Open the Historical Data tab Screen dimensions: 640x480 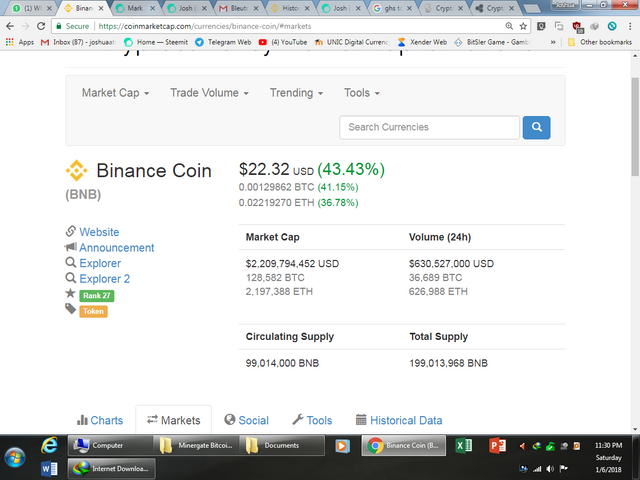click(399, 420)
